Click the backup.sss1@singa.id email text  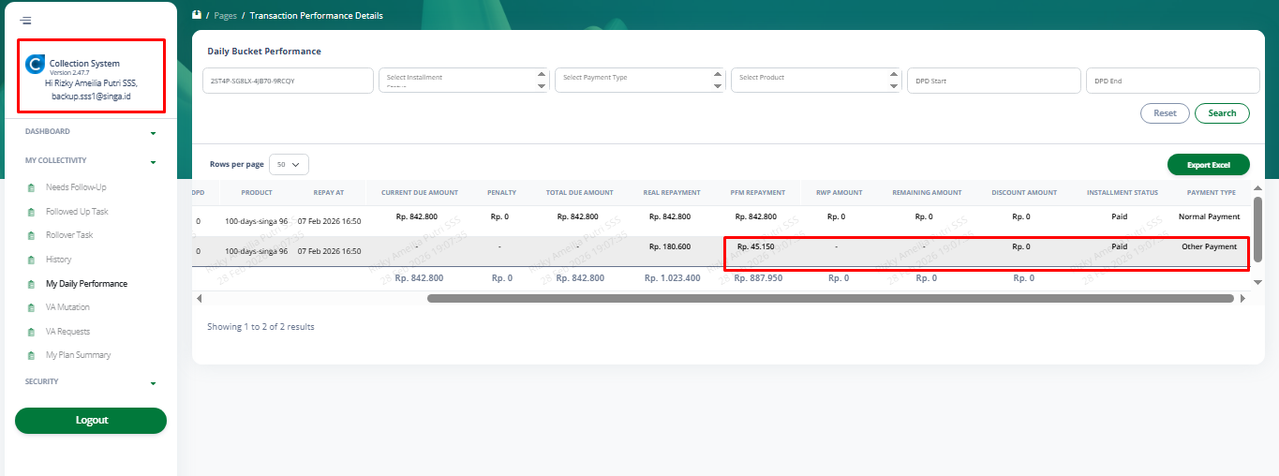click(92, 96)
